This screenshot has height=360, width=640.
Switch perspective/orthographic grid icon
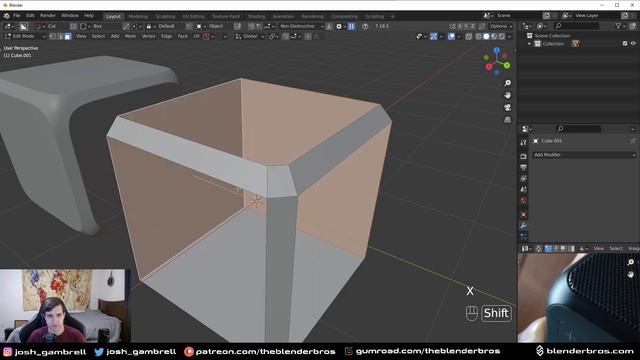[507, 120]
